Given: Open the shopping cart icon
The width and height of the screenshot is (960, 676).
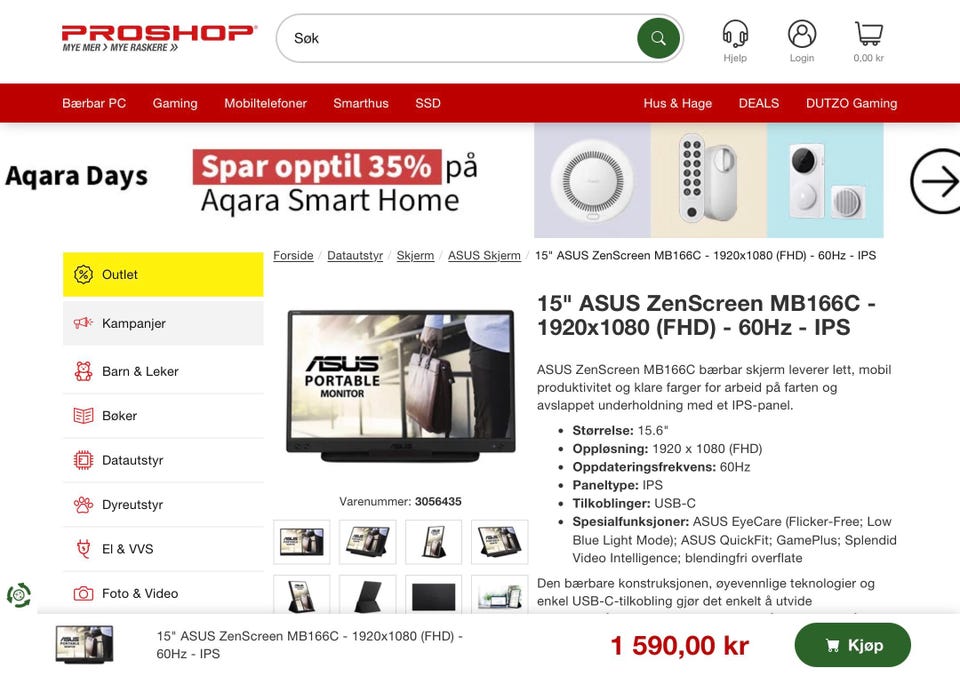Looking at the screenshot, I should coord(868,33).
